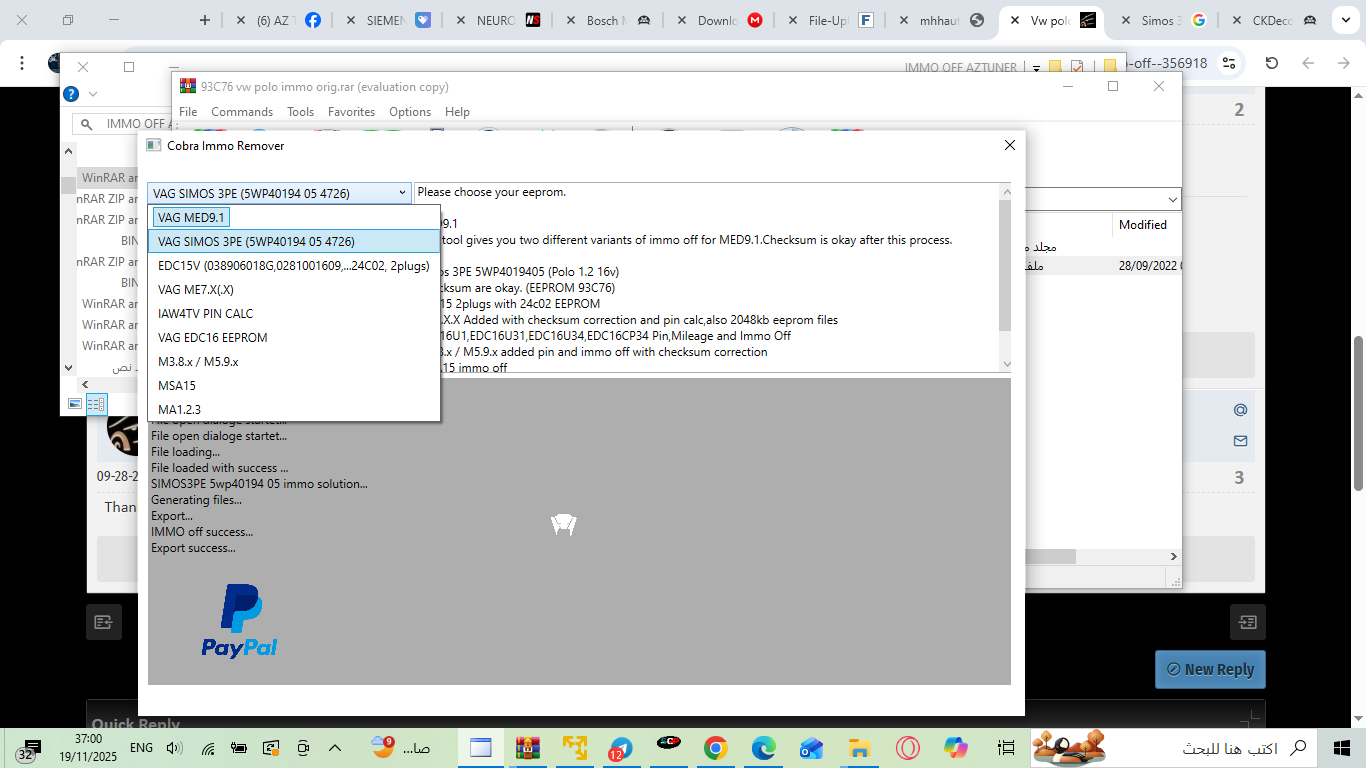Switch to the Bosch browser tab
Screen dimensions: 1366x768
pyautogui.click(x=608, y=20)
